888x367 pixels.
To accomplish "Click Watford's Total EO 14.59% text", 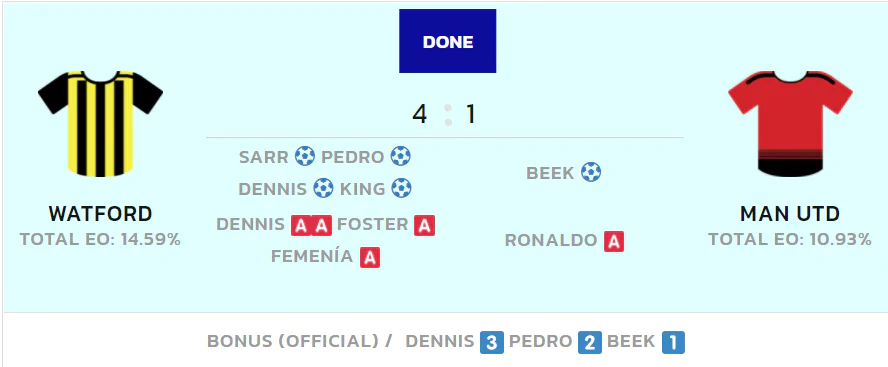I will click(100, 240).
